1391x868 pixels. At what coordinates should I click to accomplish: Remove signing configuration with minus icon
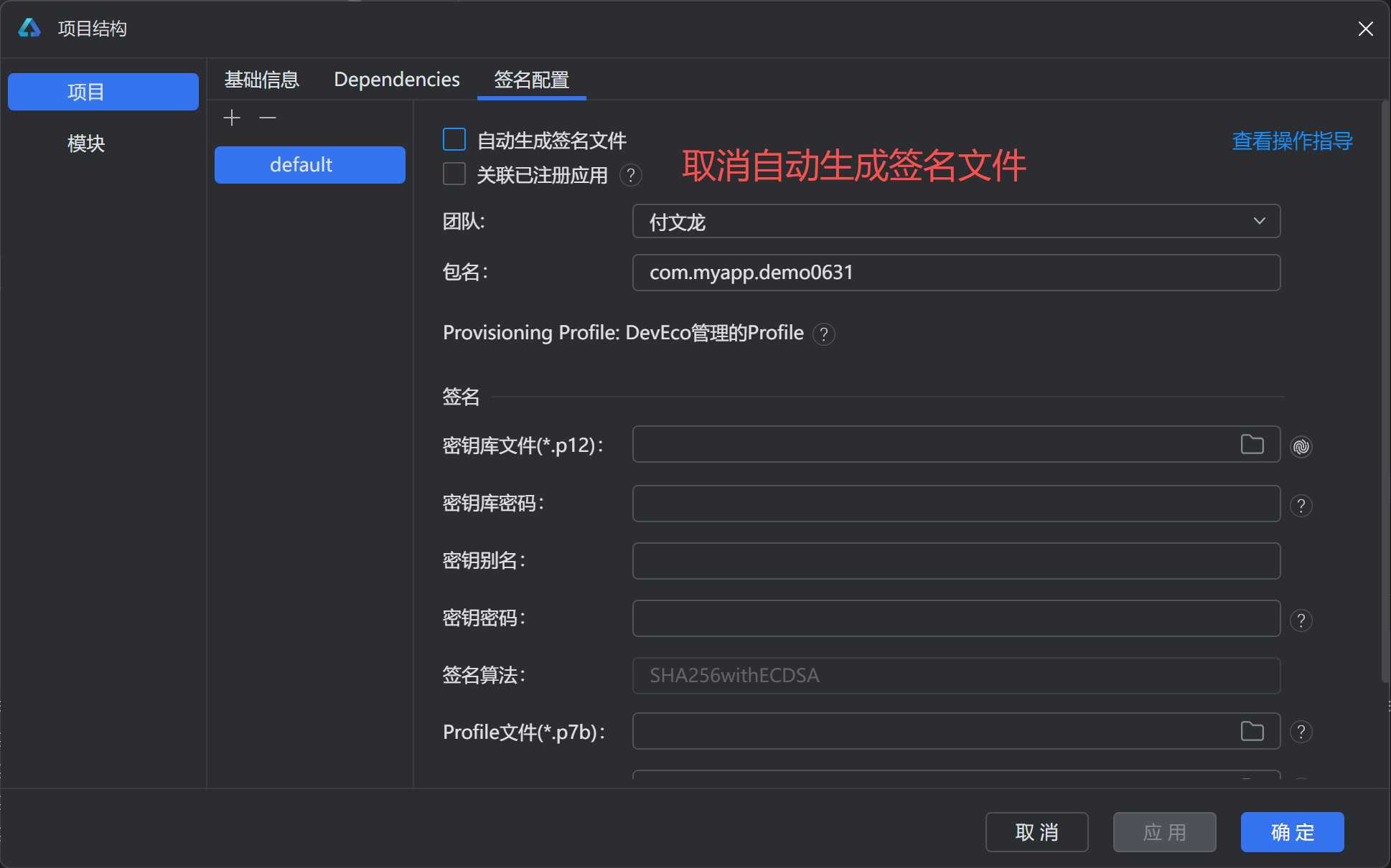tap(268, 118)
